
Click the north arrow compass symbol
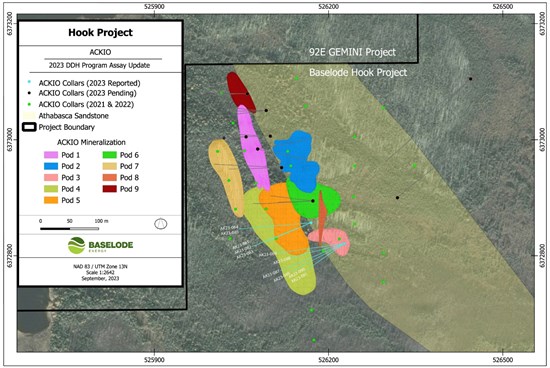[161, 223]
